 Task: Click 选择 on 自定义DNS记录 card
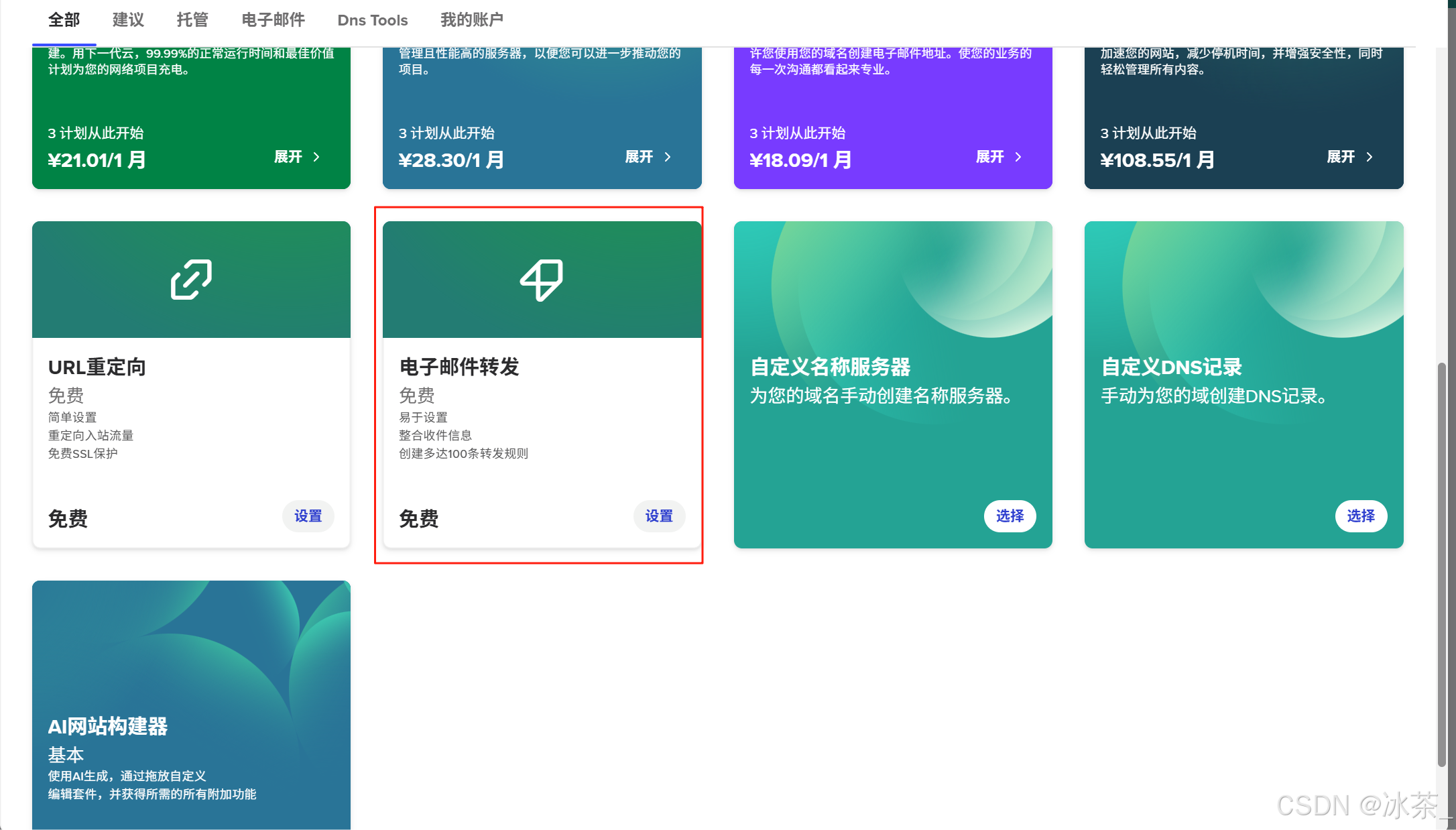click(1361, 516)
